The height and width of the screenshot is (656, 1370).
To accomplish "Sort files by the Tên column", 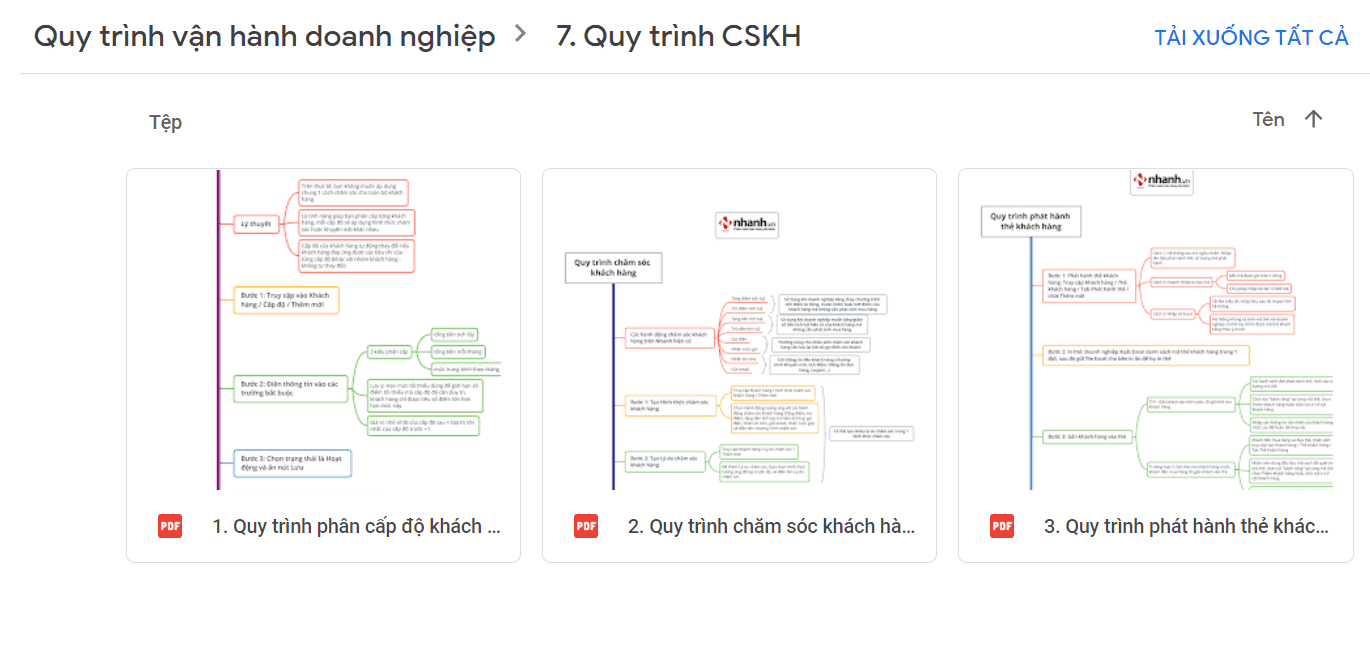I will (x=1268, y=119).
